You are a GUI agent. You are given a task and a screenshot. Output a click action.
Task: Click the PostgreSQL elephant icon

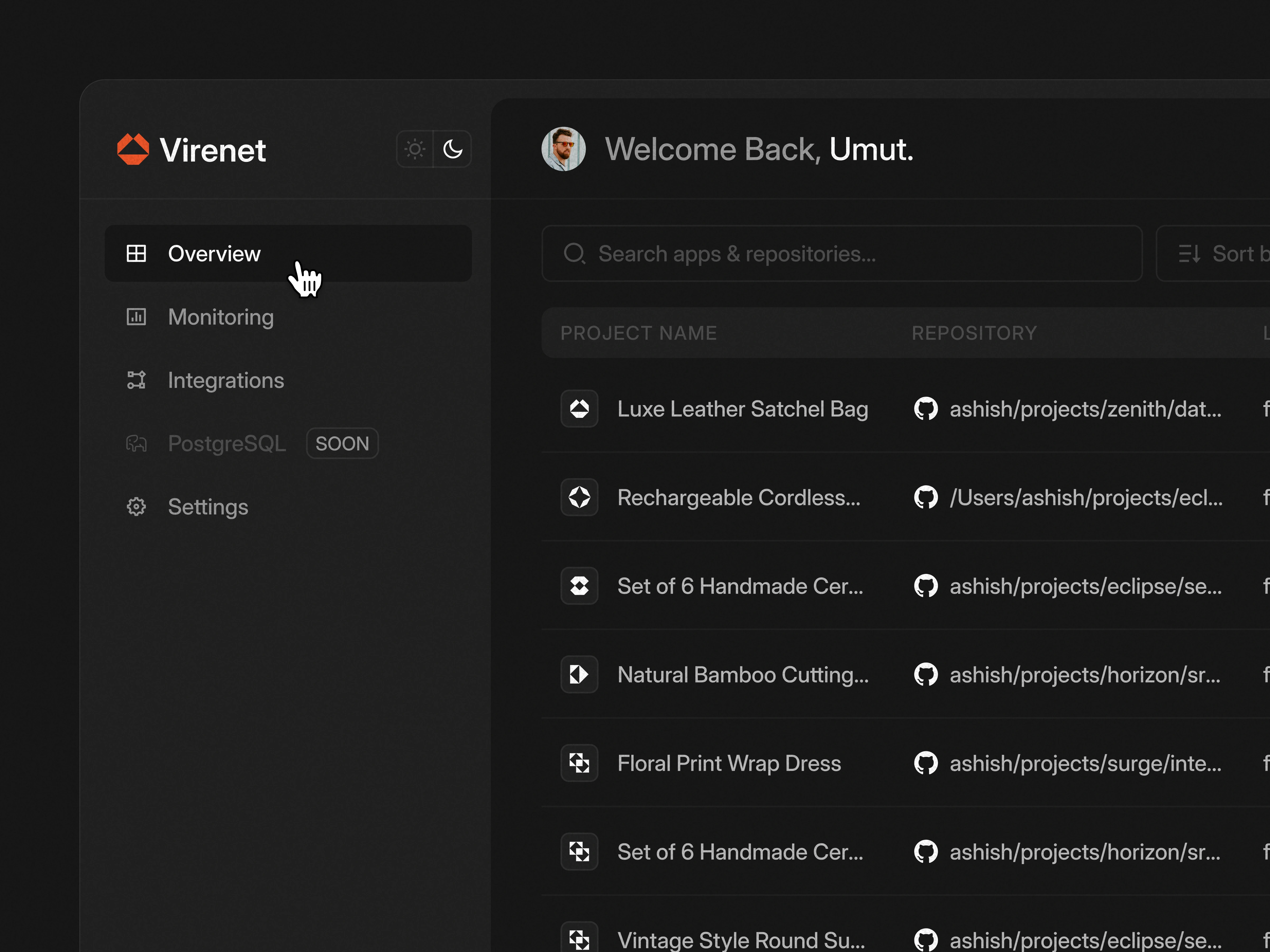(x=136, y=443)
